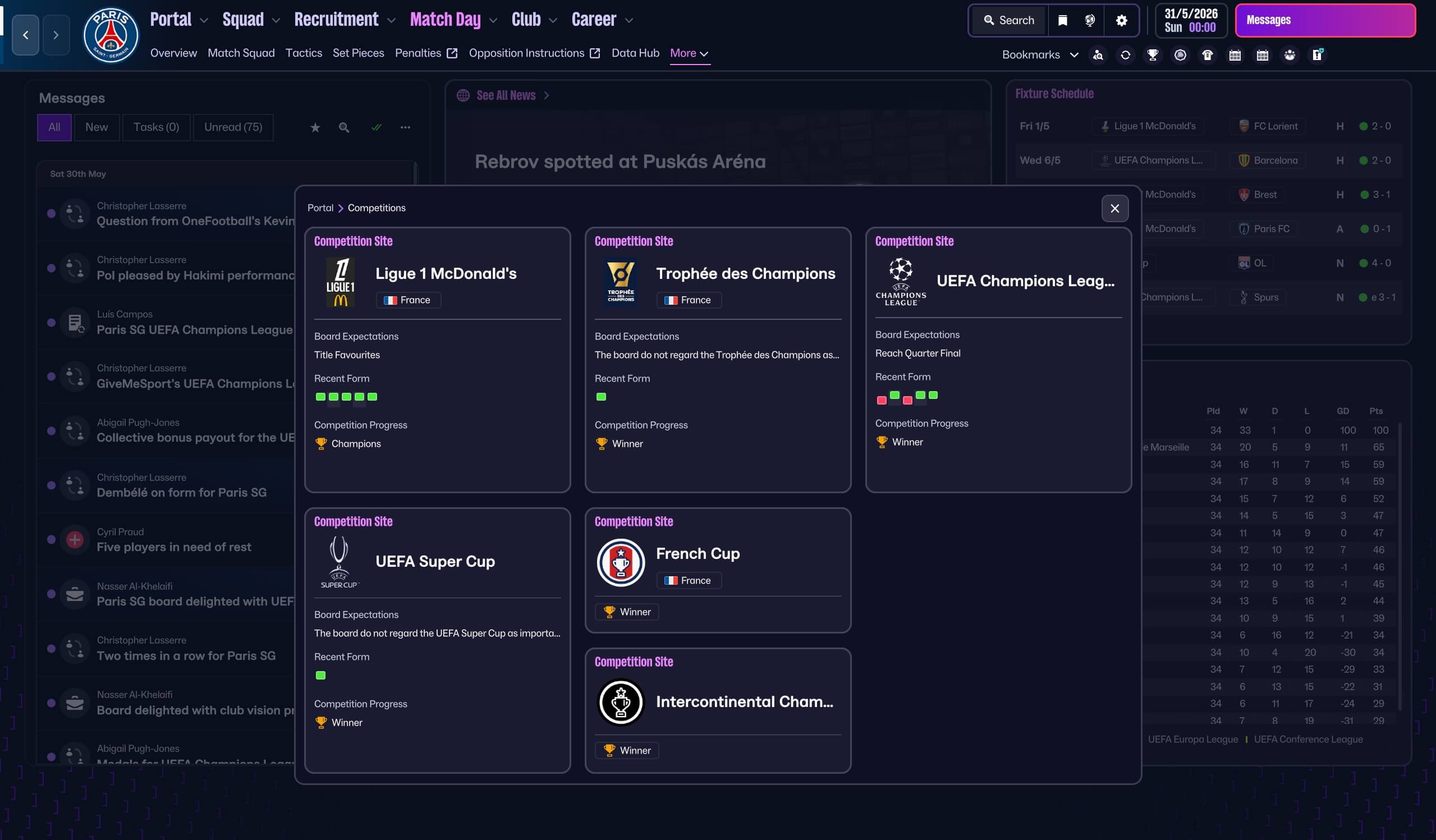The width and height of the screenshot is (1436, 840).
Task: Click the star filter icon in Messages
Action: click(x=315, y=127)
